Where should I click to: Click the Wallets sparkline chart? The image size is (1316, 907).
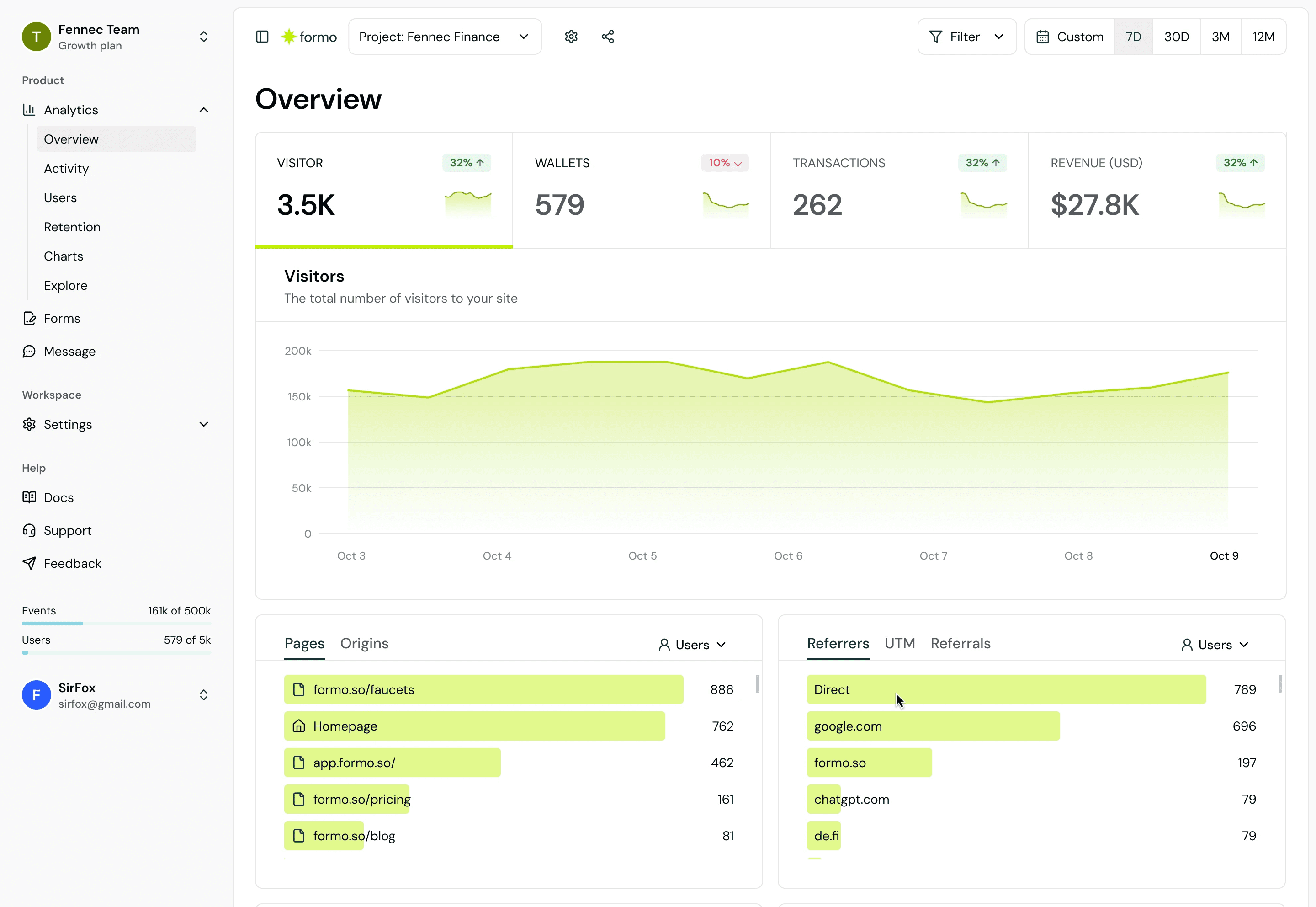pos(726,205)
